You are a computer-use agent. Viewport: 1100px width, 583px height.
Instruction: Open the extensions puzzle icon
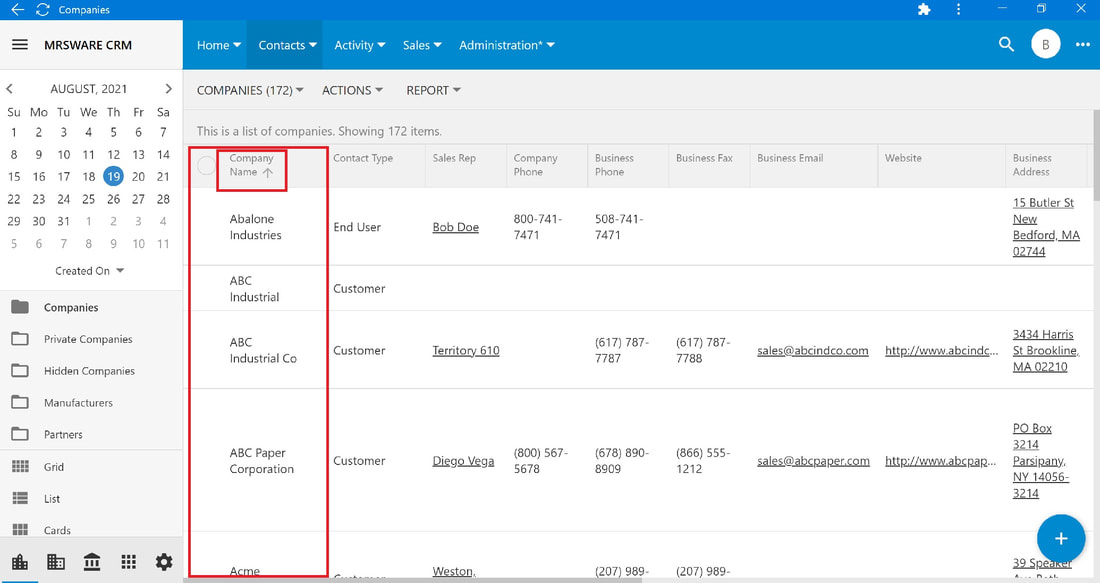pos(924,9)
